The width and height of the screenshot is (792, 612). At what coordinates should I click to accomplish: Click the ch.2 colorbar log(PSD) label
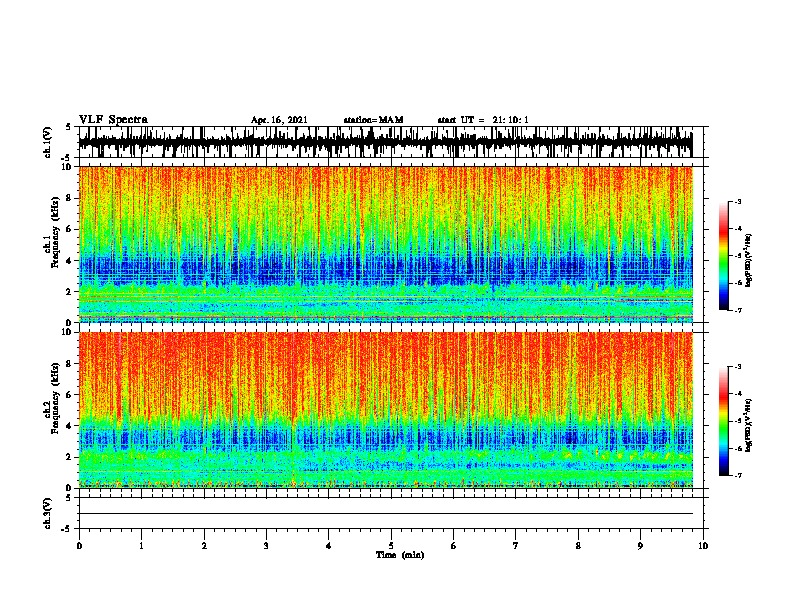[748, 426]
